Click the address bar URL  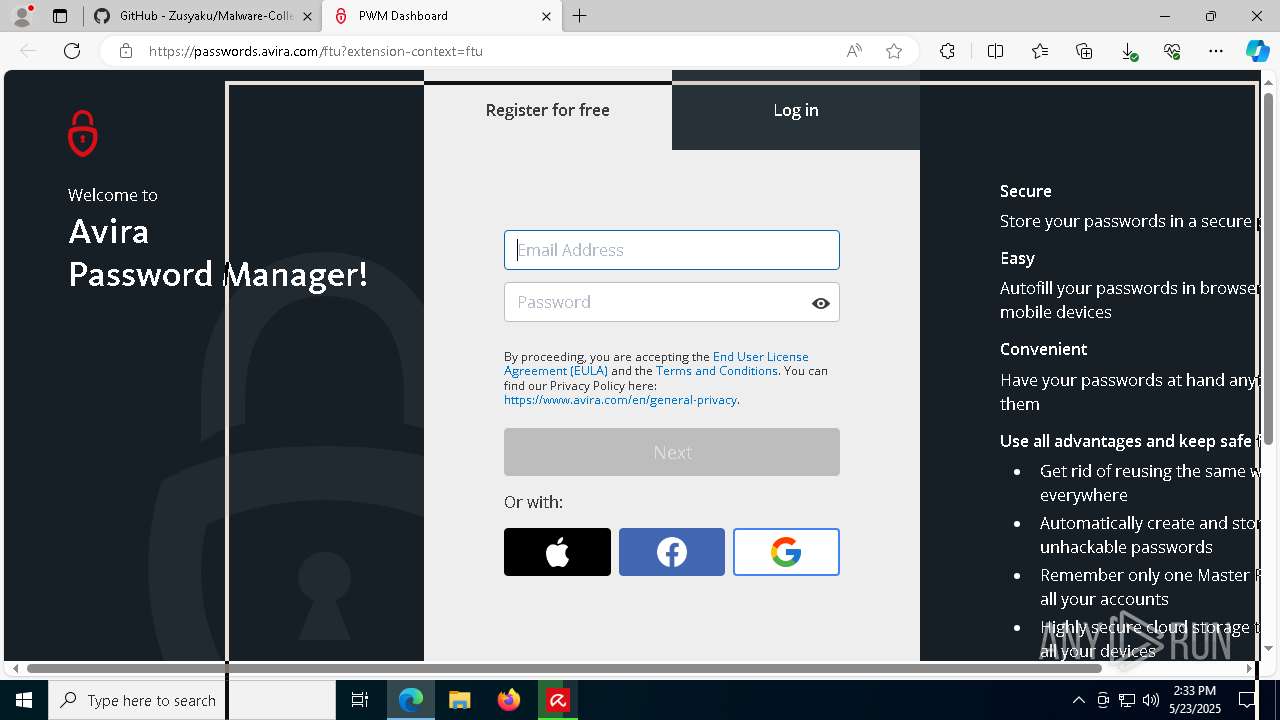316,51
